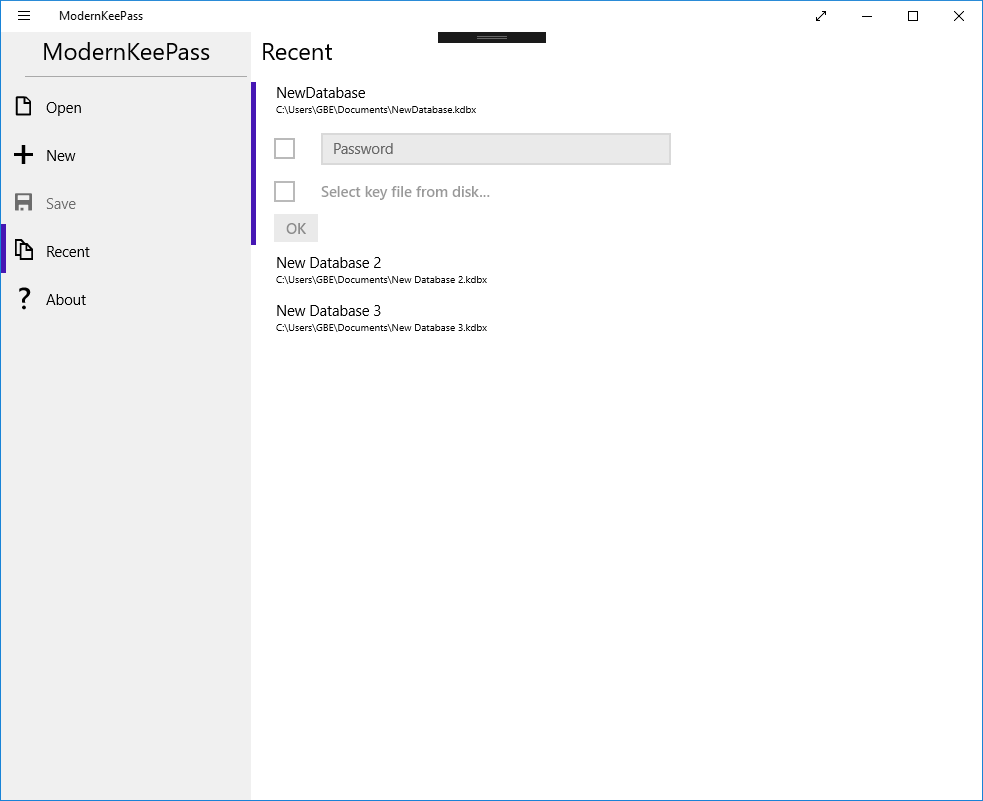
Task: Toggle full-screen with the expand arrows icon
Action: [x=821, y=16]
